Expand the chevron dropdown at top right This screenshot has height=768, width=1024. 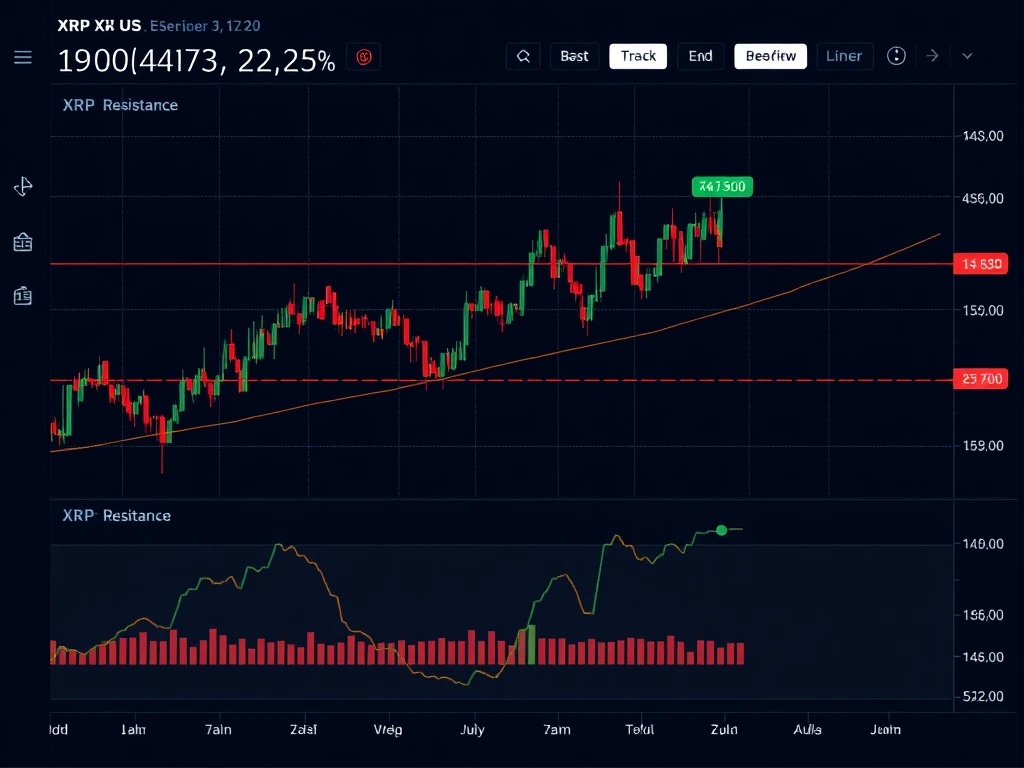pyautogui.click(x=967, y=56)
